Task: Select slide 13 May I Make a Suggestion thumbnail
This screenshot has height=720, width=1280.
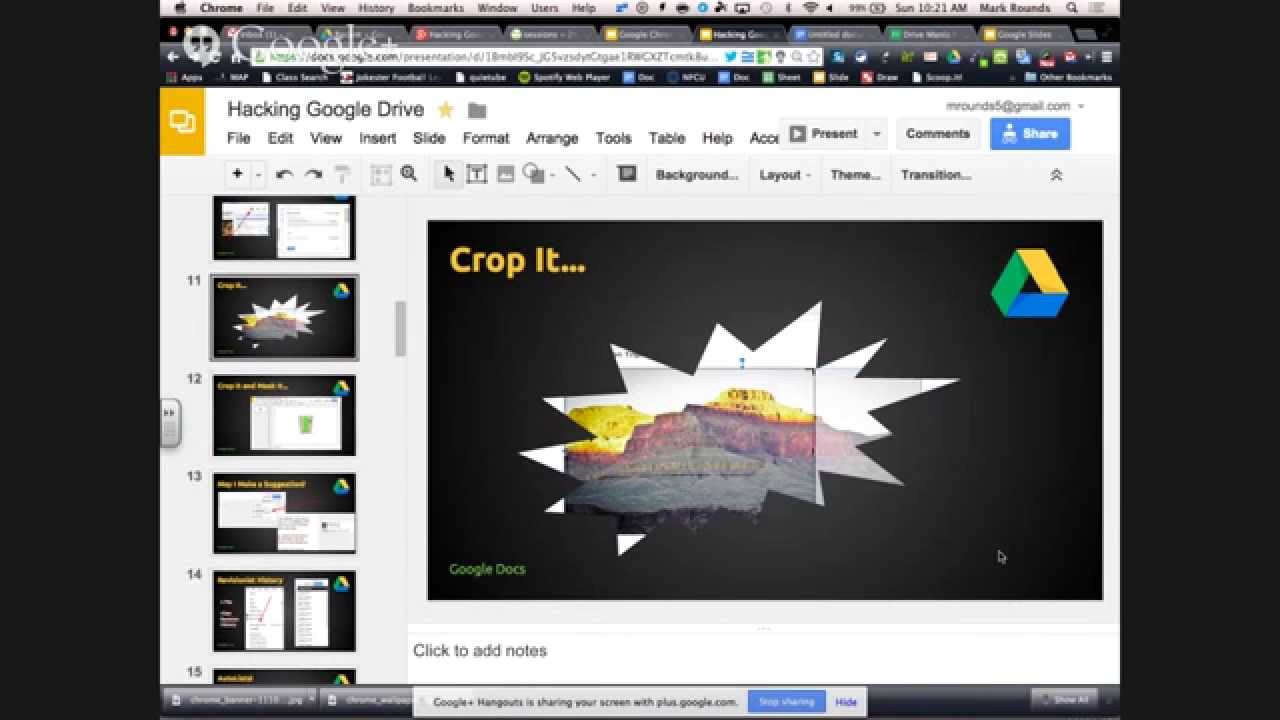Action: pyautogui.click(x=284, y=513)
